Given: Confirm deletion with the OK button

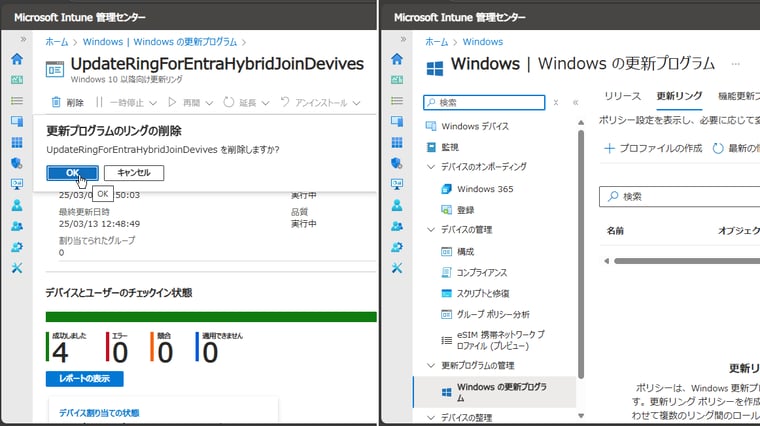Looking at the screenshot, I should (x=72, y=173).
